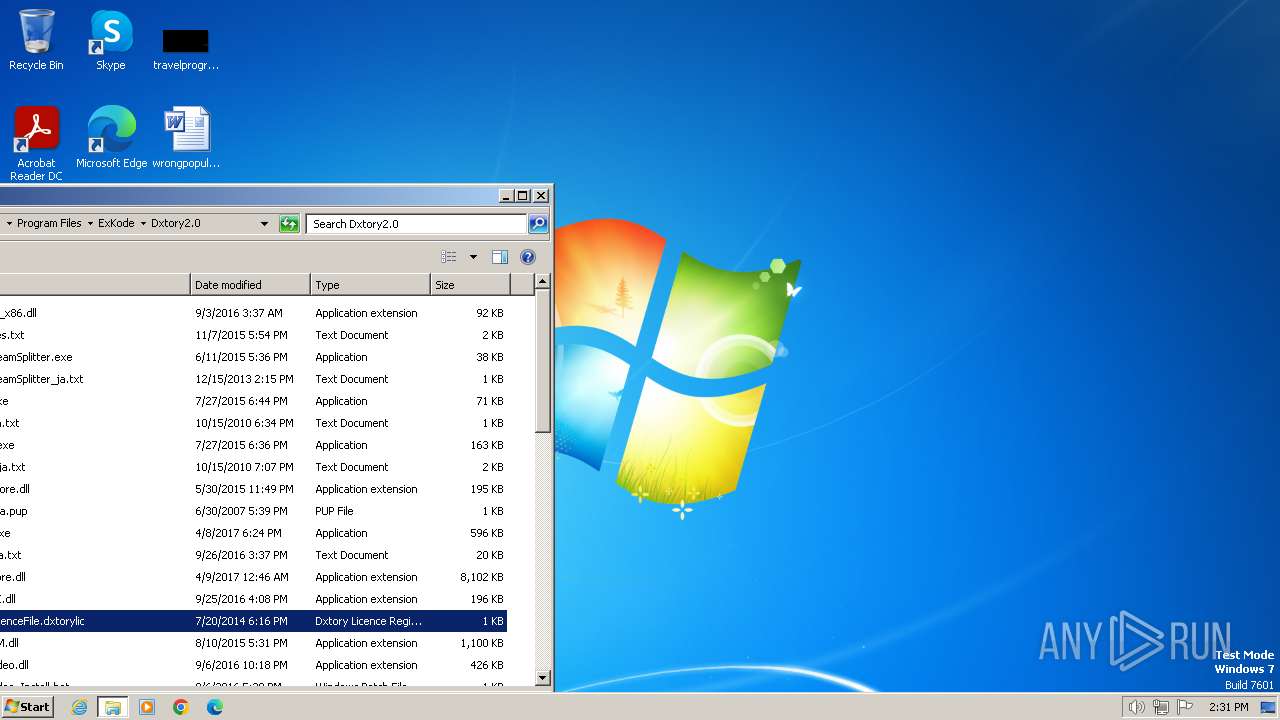Image resolution: width=1280 pixels, height=720 pixels.
Task: Click the search magnifier icon
Action: [538, 224]
